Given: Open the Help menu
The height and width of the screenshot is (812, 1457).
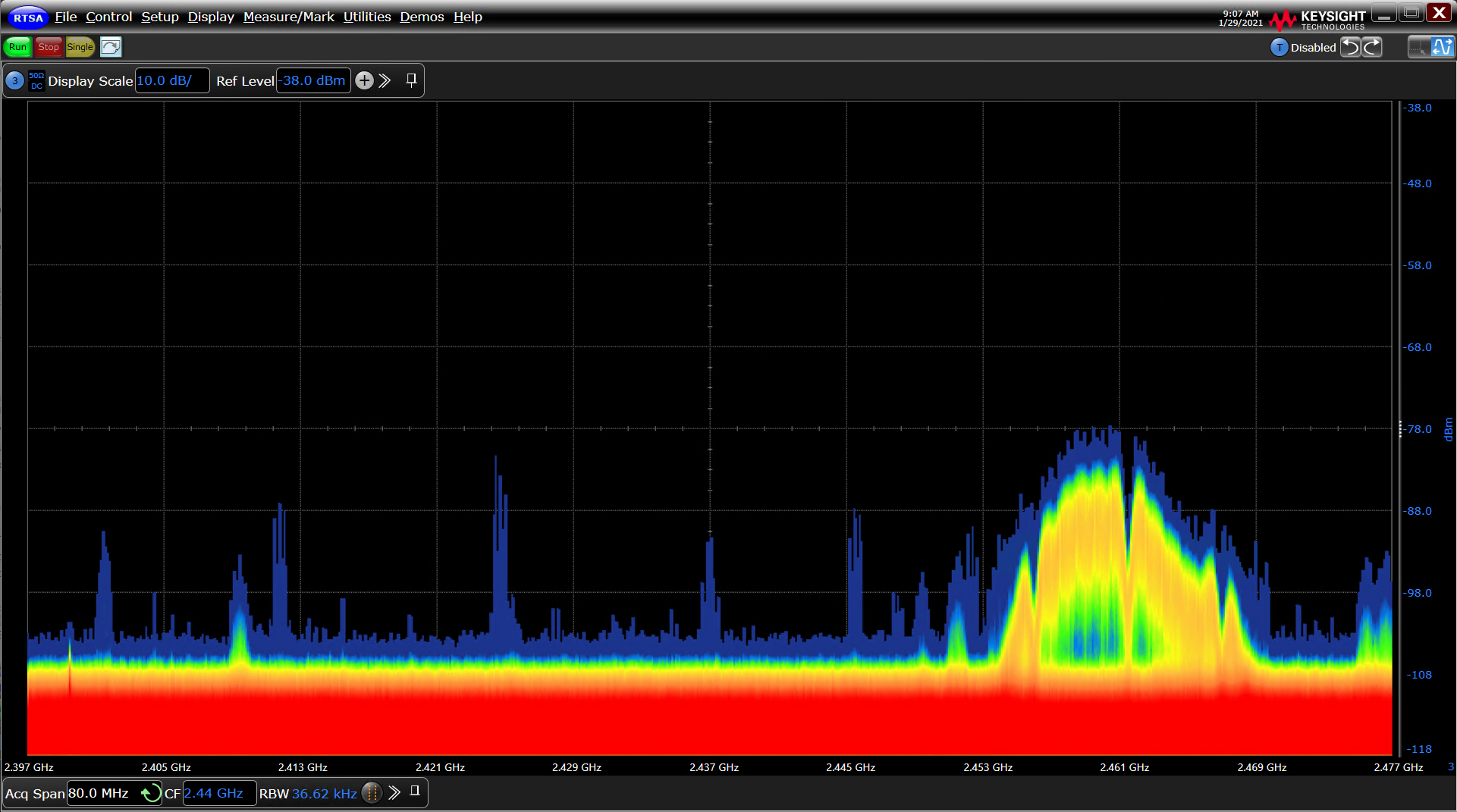Looking at the screenshot, I should pyautogui.click(x=468, y=17).
